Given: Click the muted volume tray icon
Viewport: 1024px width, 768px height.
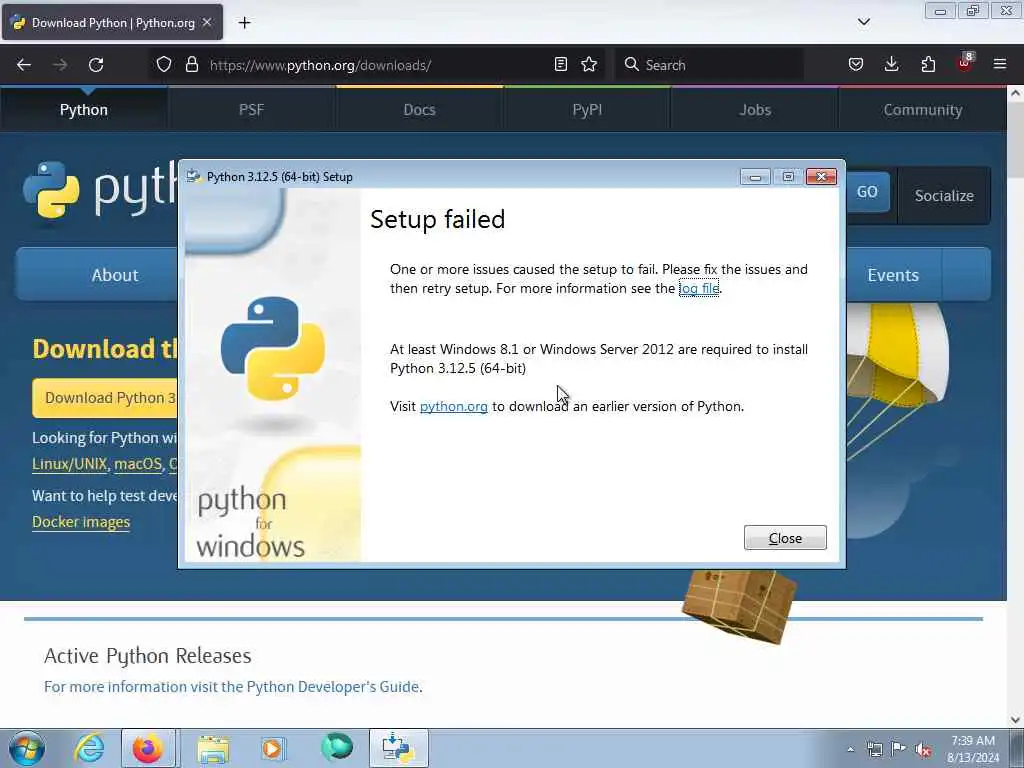Looking at the screenshot, I should point(923,750).
